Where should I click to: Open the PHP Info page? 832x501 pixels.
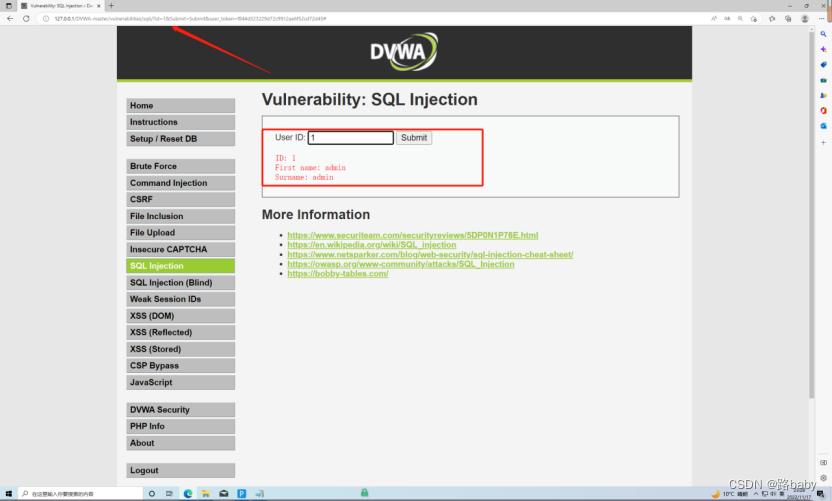[180, 426]
